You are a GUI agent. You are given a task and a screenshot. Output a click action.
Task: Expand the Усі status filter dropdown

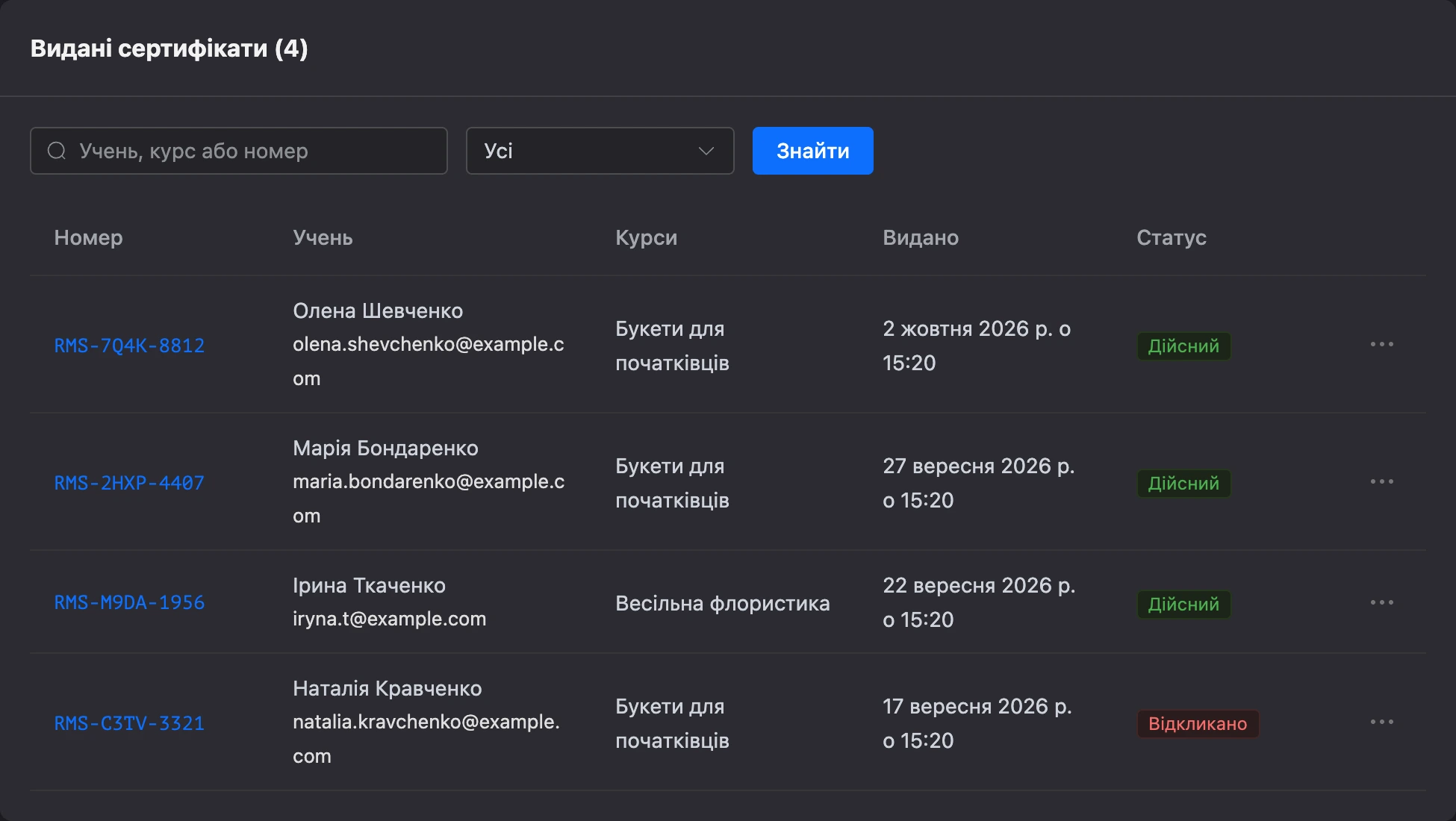[600, 151]
